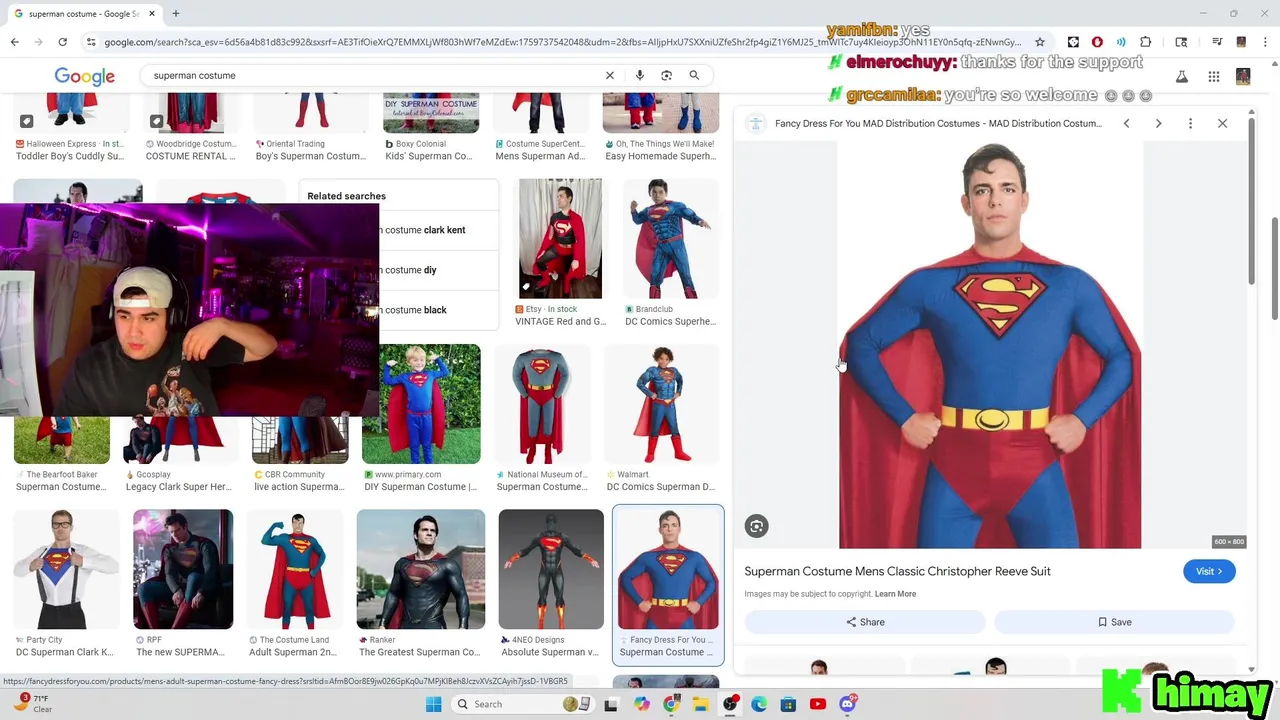Open the Chrome media control icon
This screenshot has height=720, width=1280.
pyautogui.click(x=1217, y=42)
